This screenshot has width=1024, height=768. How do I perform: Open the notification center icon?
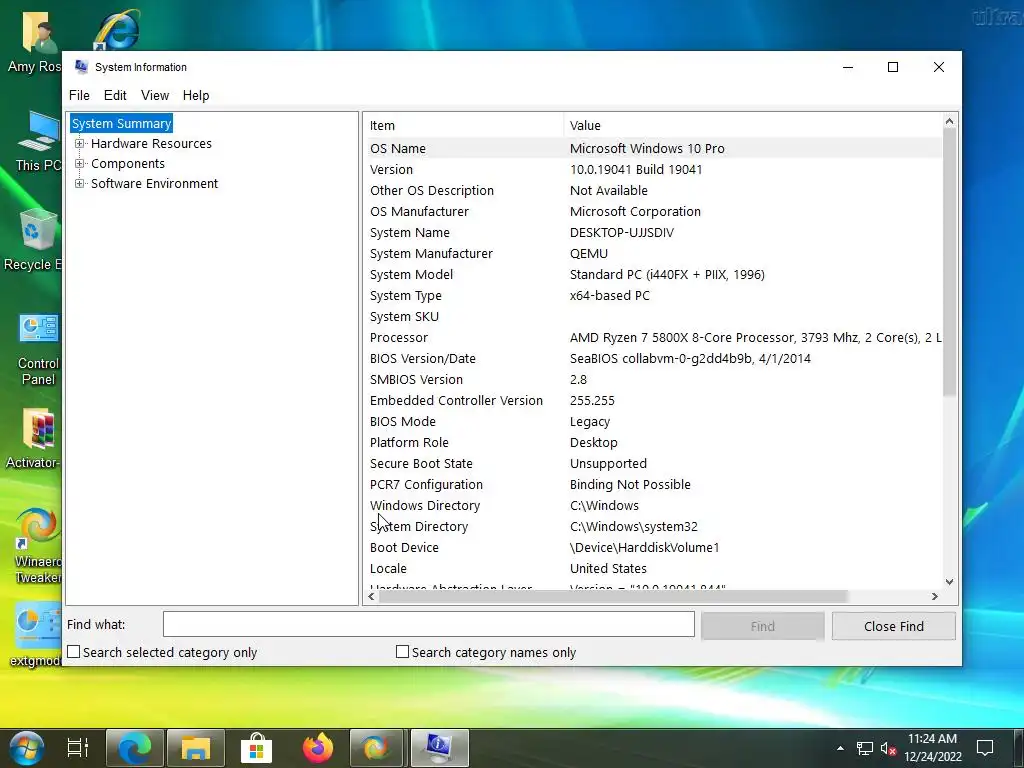click(985, 748)
